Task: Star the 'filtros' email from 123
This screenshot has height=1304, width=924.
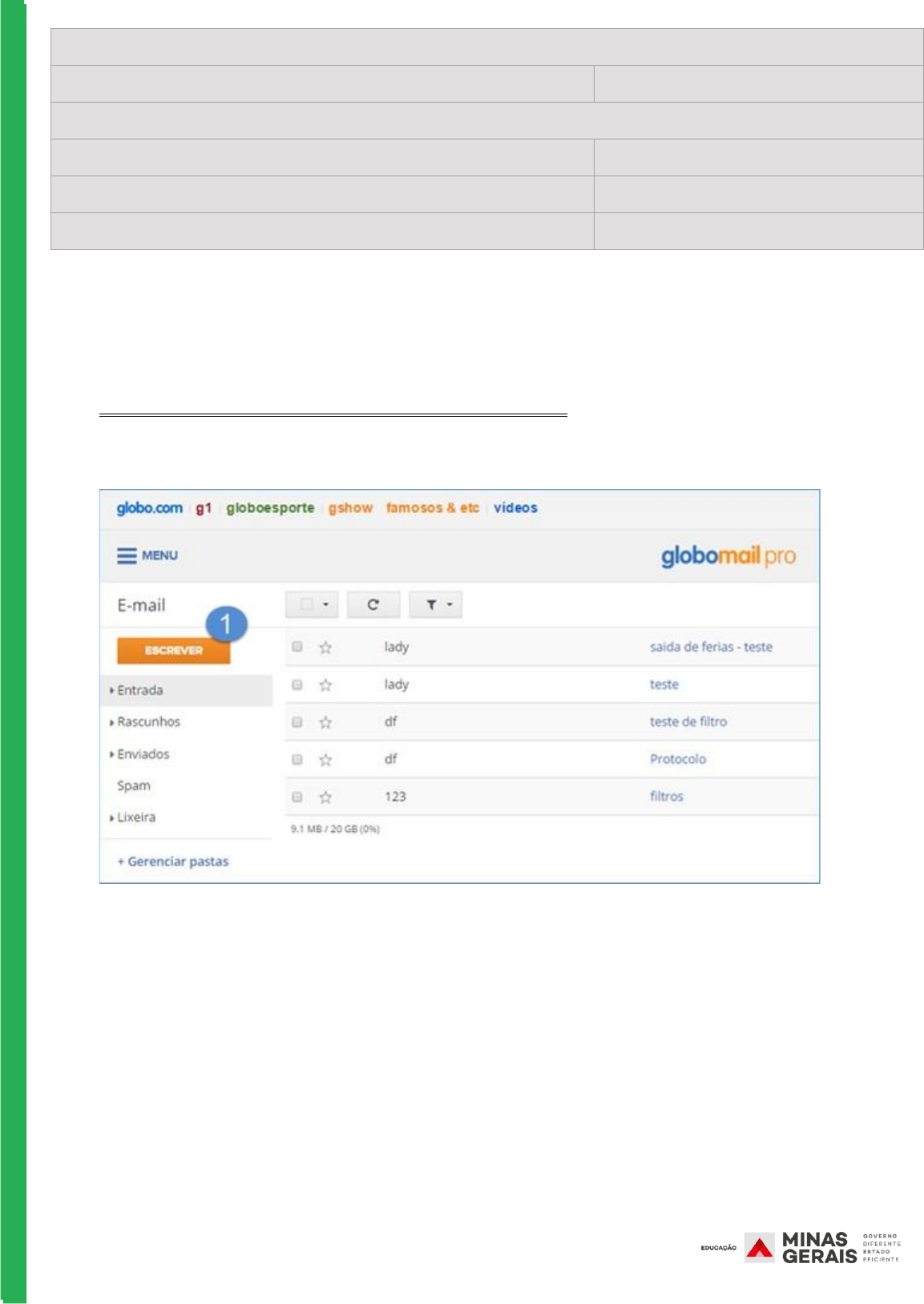Action: (x=325, y=797)
